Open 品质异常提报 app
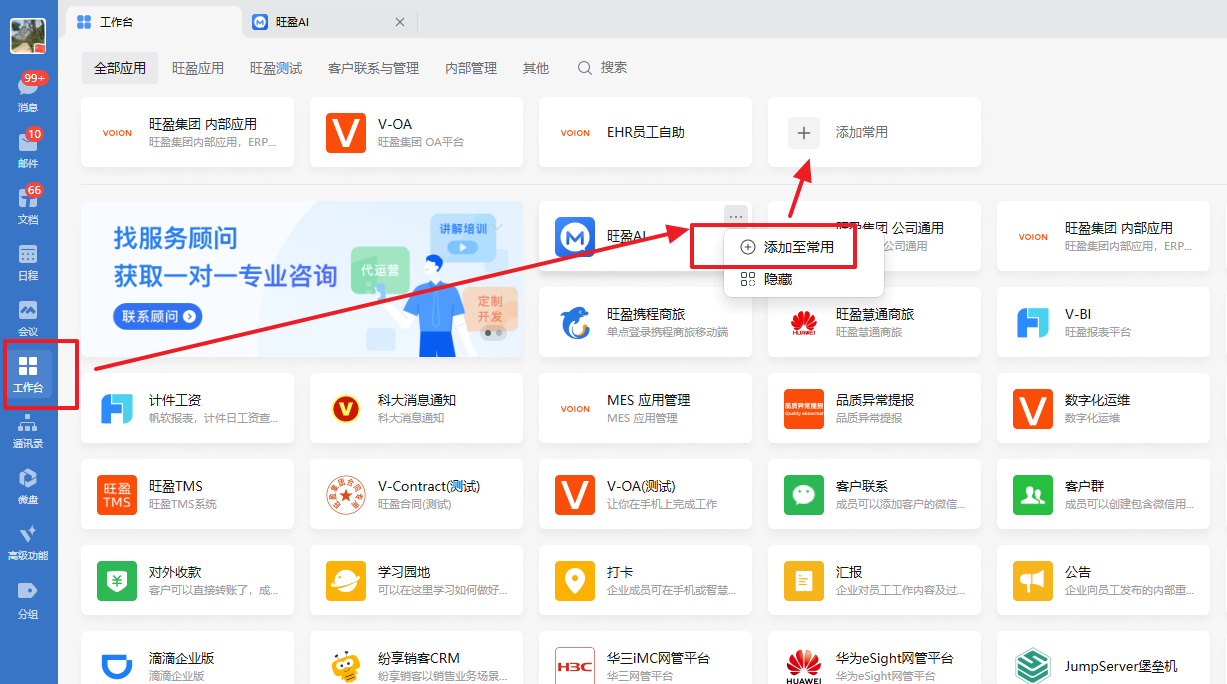 point(875,408)
